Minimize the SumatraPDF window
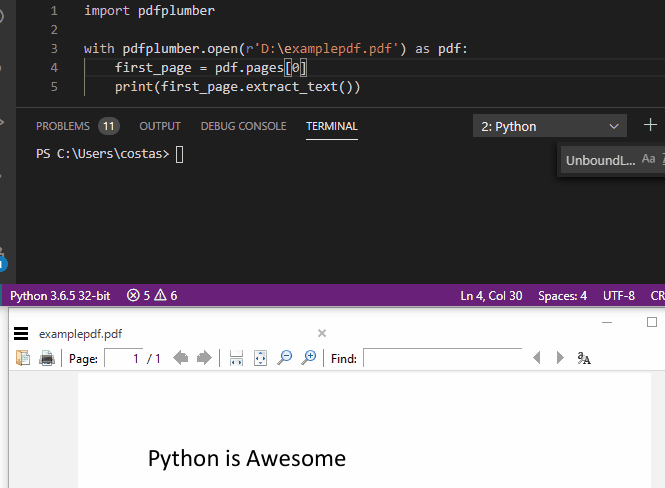The height and width of the screenshot is (488, 665). pos(607,323)
